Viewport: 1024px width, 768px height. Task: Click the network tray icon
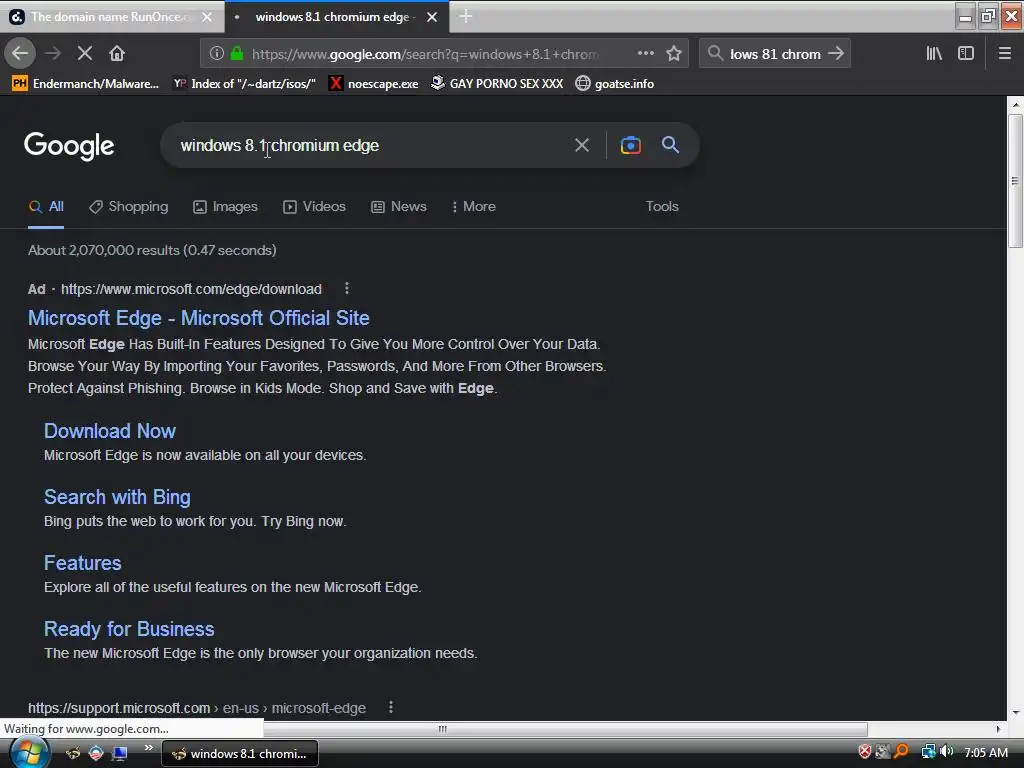[x=928, y=752]
